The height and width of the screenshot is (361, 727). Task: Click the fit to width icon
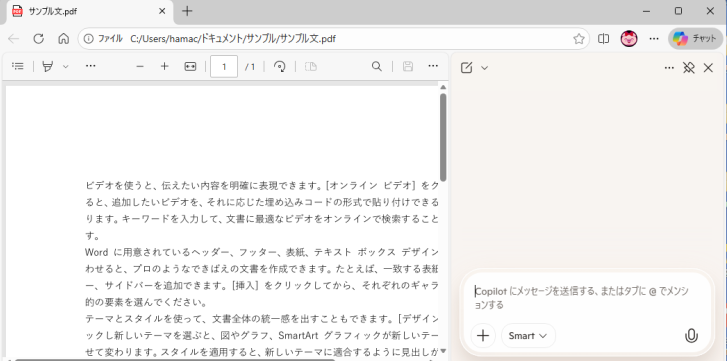click(x=190, y=66)
